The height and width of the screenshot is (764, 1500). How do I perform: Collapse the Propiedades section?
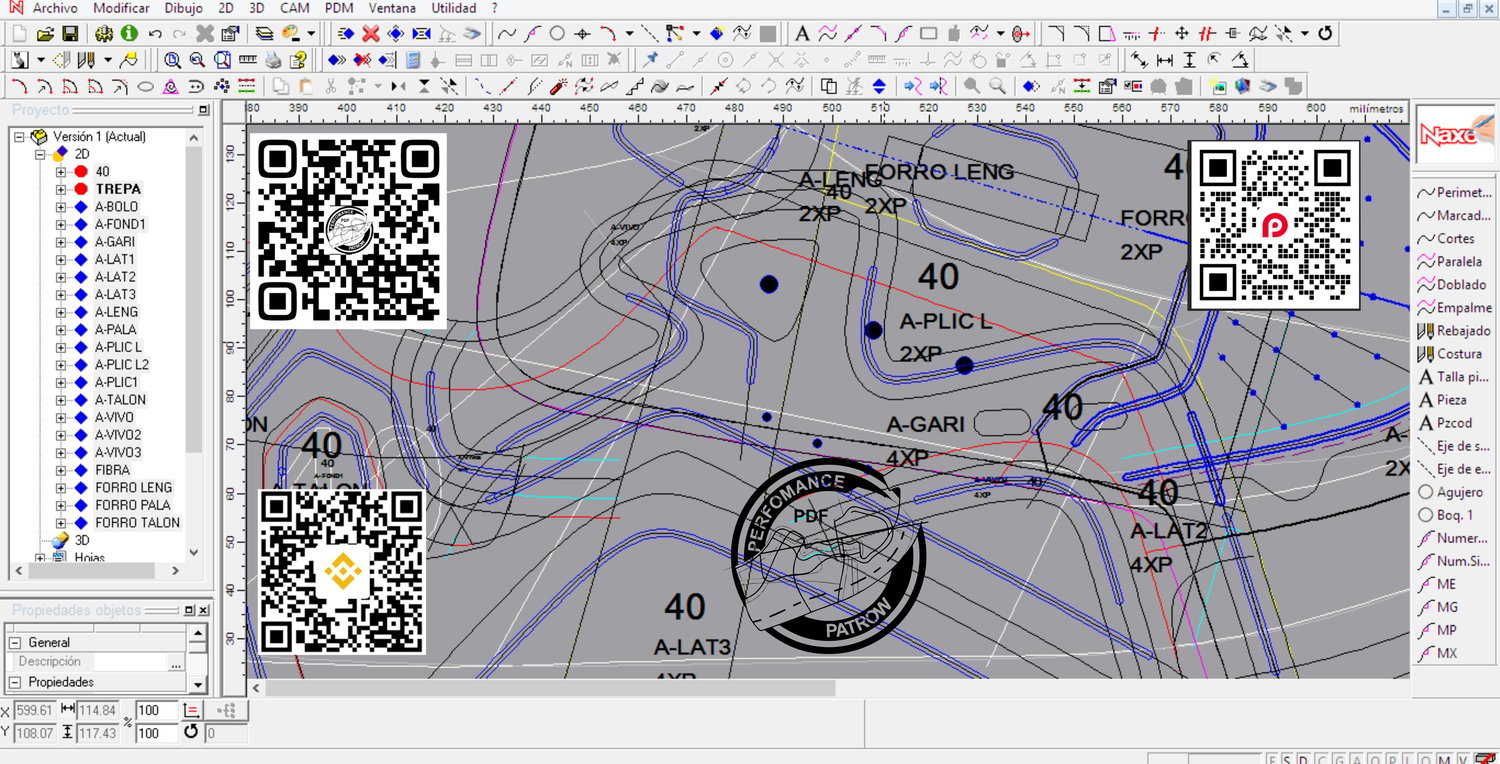(x=15, y=683)
